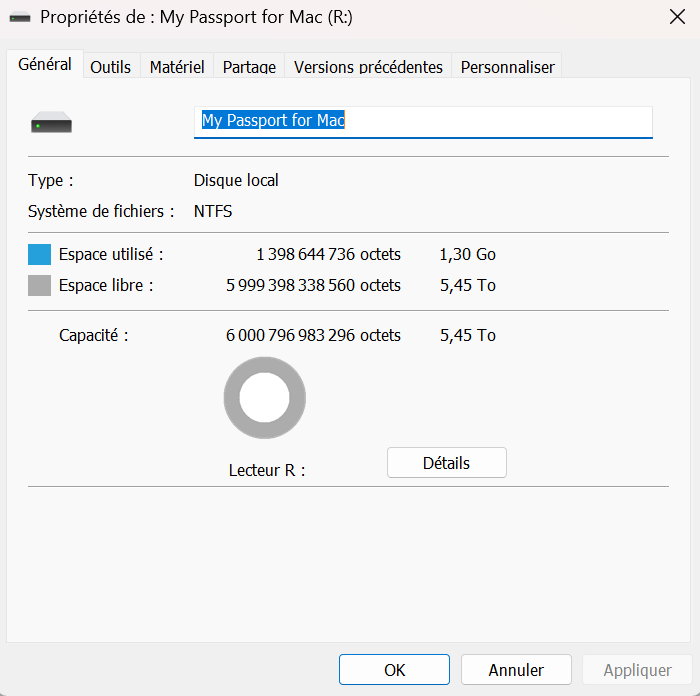Image resolution: width=700 pixels, height=696 pixels.
Task: Select the Partage tab
Action: 249,67
